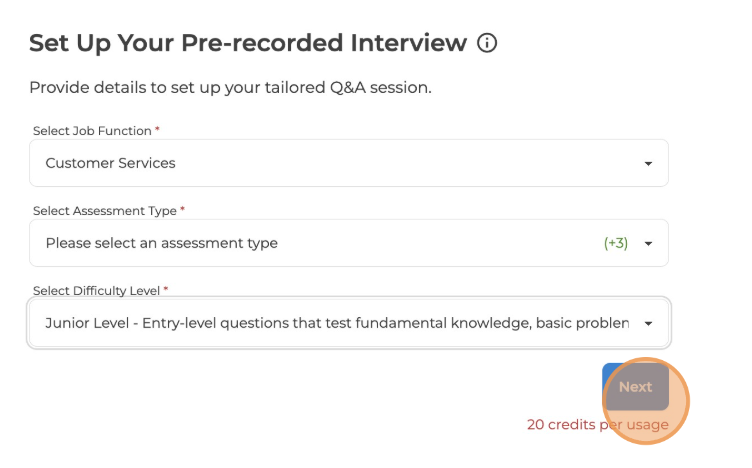Click the Assessment Type dropdown arrow
Screen dimensions: 752x468
(648, 243)
